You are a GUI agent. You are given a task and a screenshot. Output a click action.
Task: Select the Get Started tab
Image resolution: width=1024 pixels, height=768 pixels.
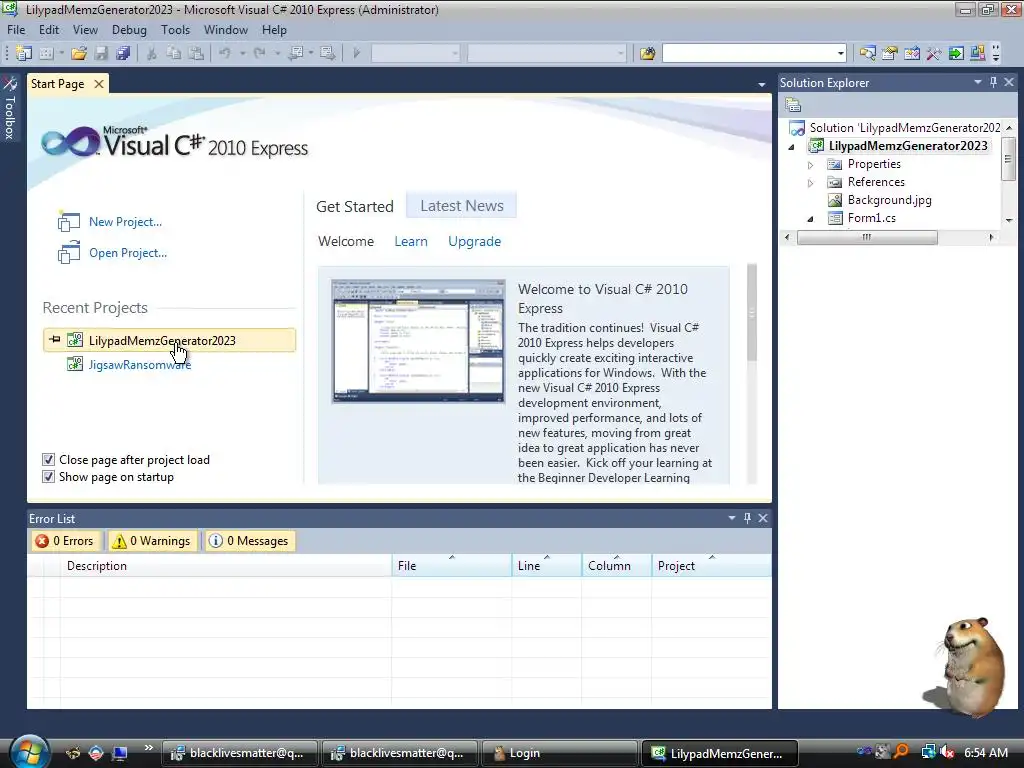pyautogui.click(x=355, y=206)
